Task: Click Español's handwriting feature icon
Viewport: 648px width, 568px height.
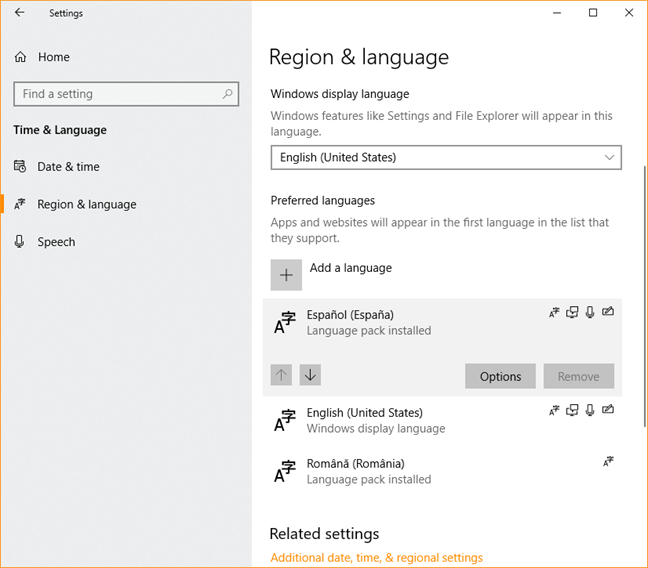Action: (608, 311)
